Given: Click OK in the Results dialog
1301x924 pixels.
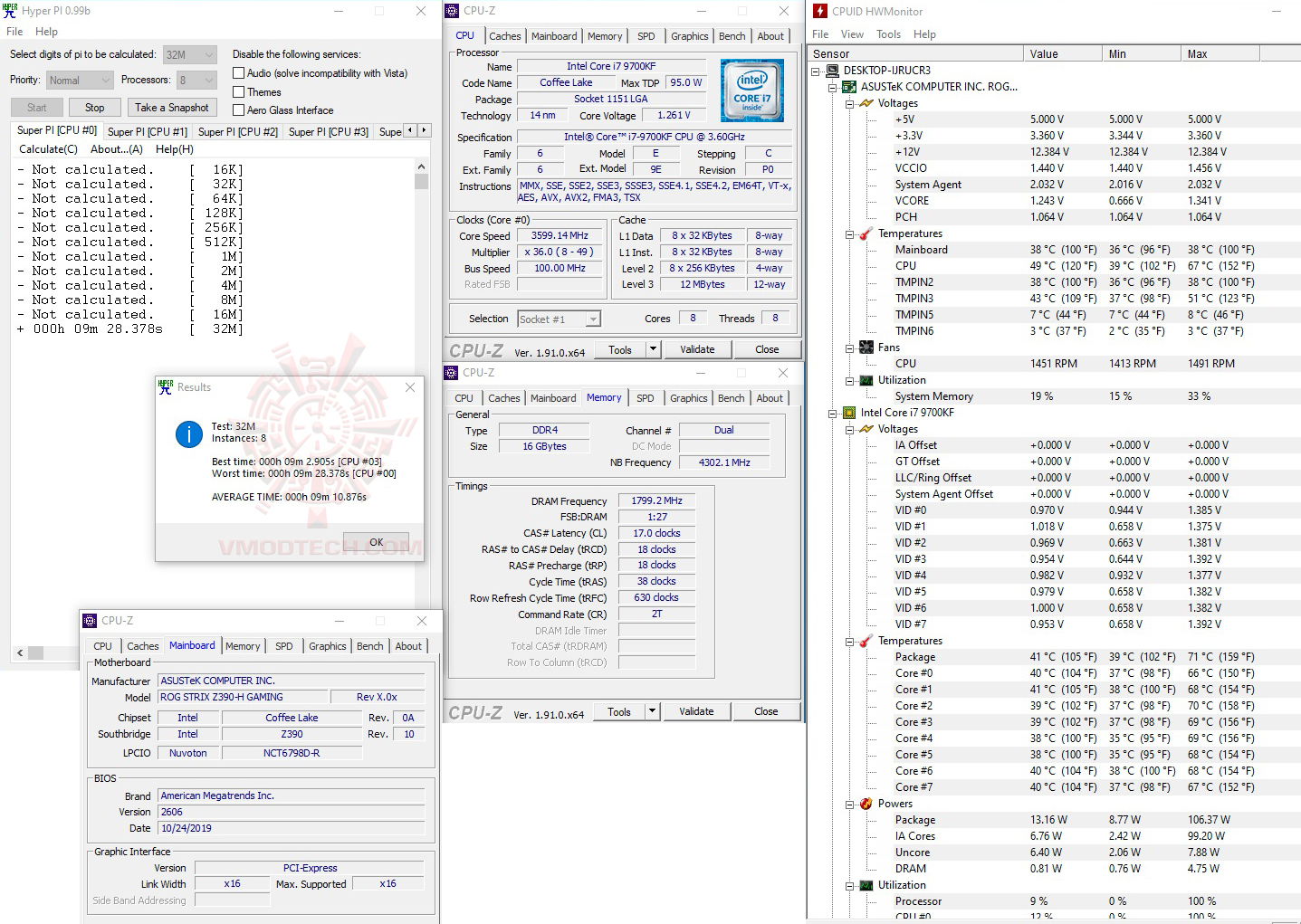Looking at the screenshot, I should click(377, 542).
